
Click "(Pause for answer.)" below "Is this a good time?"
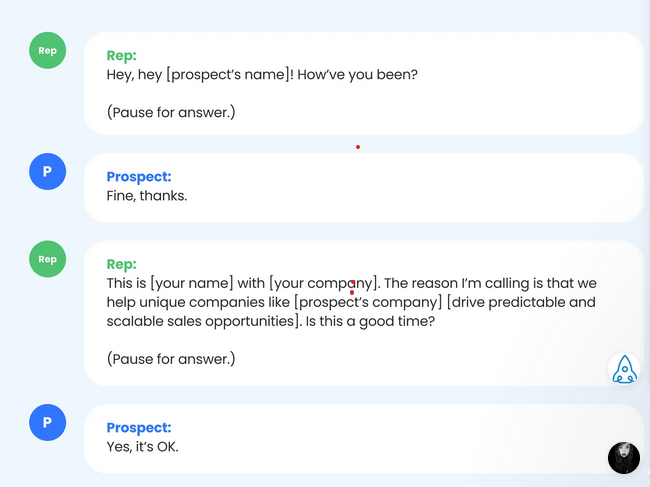tap(171, 358)
